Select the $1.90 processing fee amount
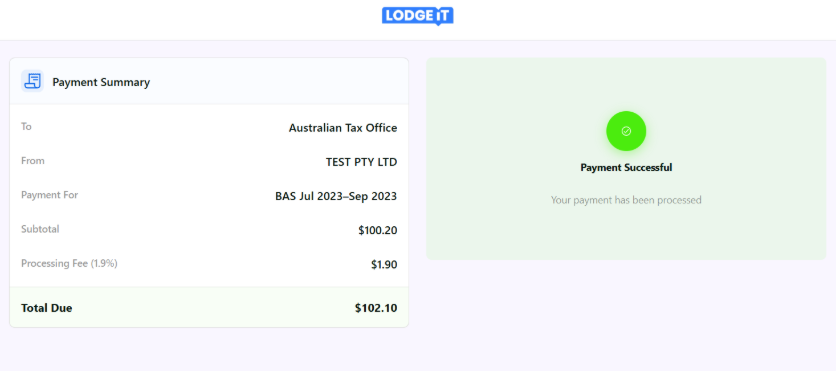Viewport: 837px width, 372px height. (x=384, y=265)
